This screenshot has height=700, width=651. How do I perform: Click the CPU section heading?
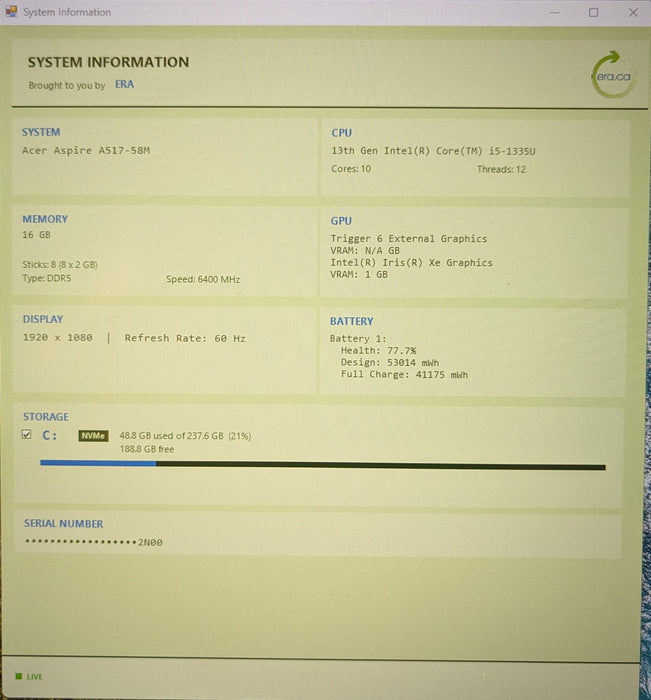342,133
